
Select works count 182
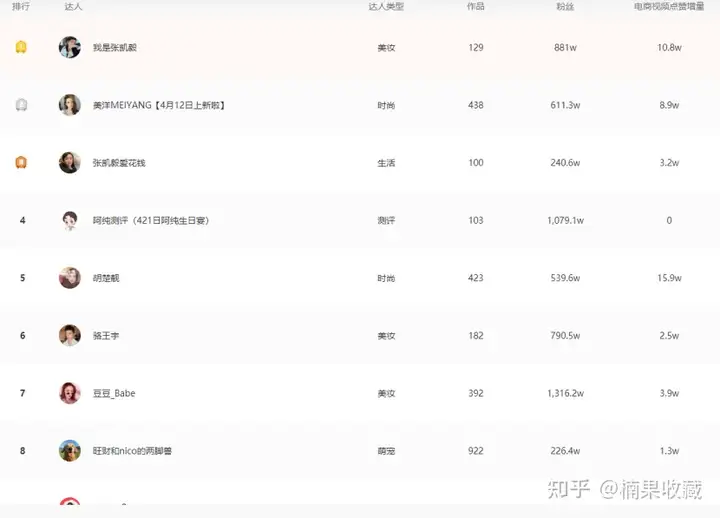[x=476, y=336]
